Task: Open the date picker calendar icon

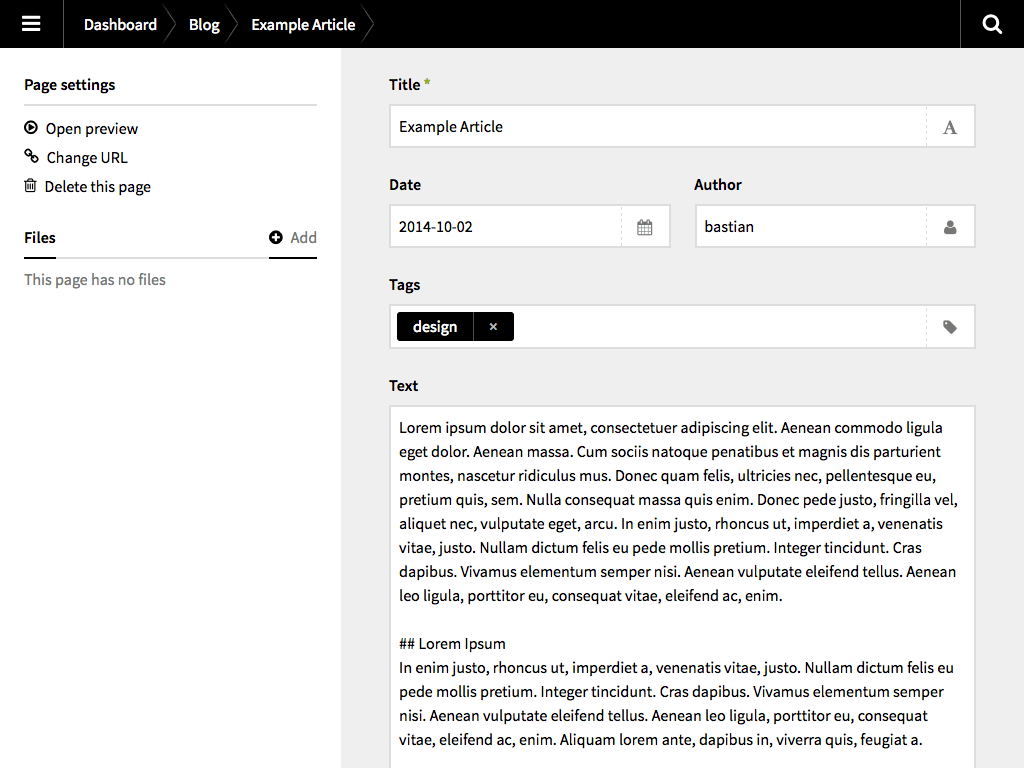Action: [x=645, y=227]
